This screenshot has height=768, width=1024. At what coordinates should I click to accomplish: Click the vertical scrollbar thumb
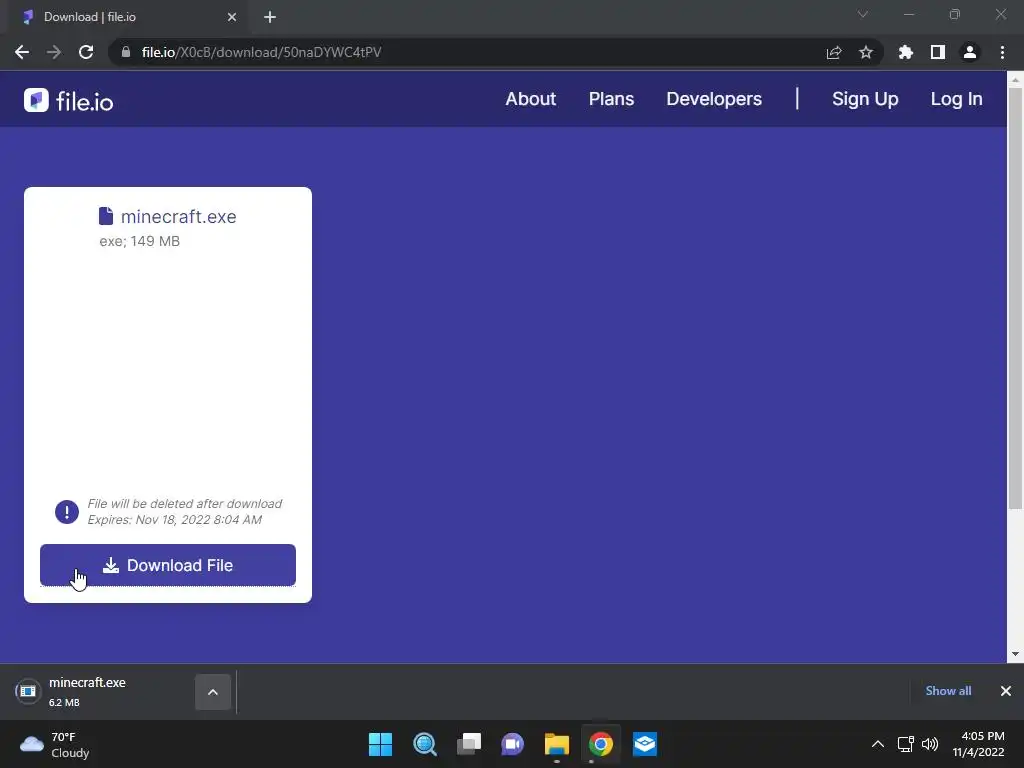coord(1015,298)
